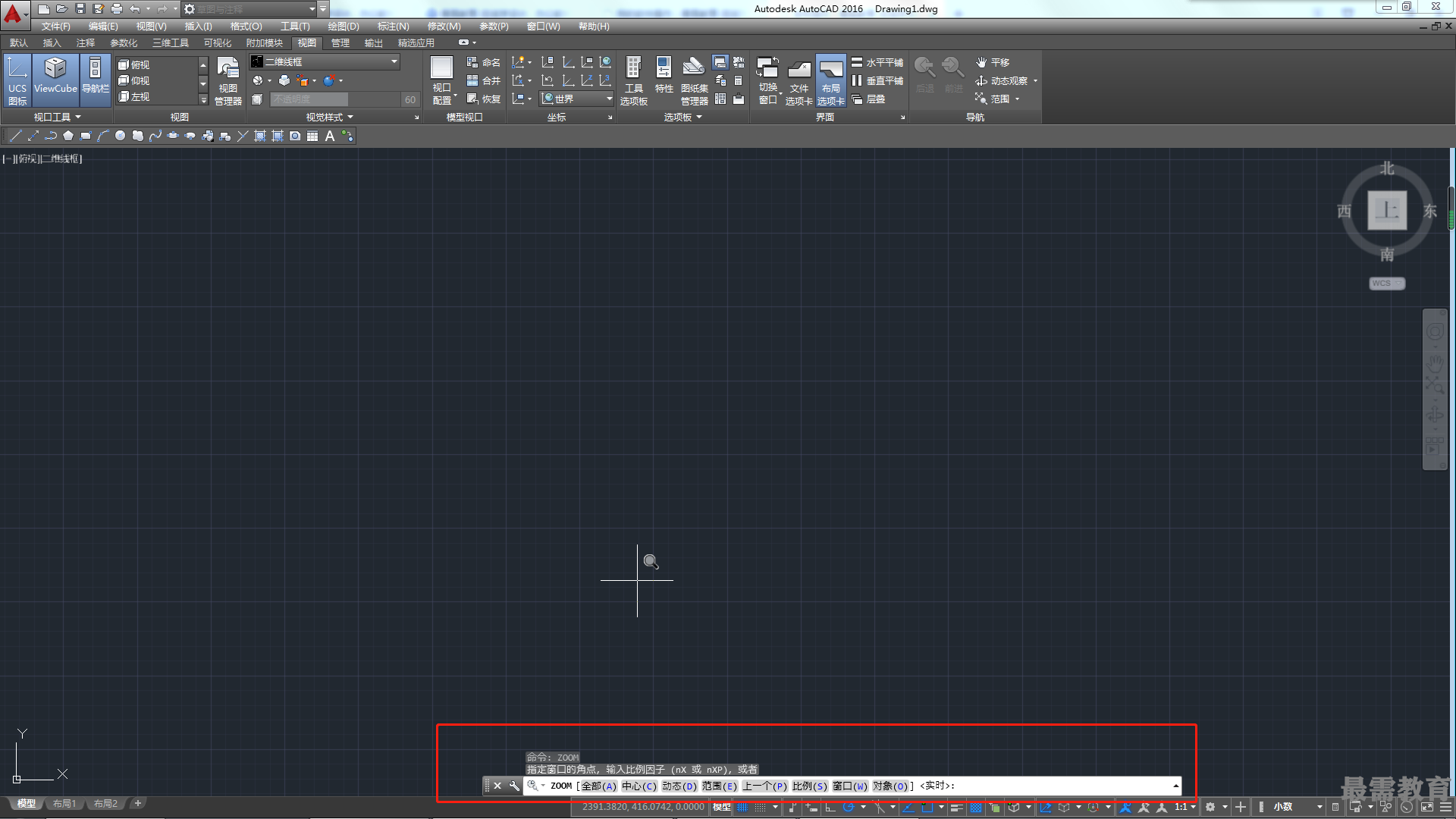This screenshot has height=819, width=1456.
Task: Select the Polygon tool in the draw toolbar
Action: click(x=68, y=136)
